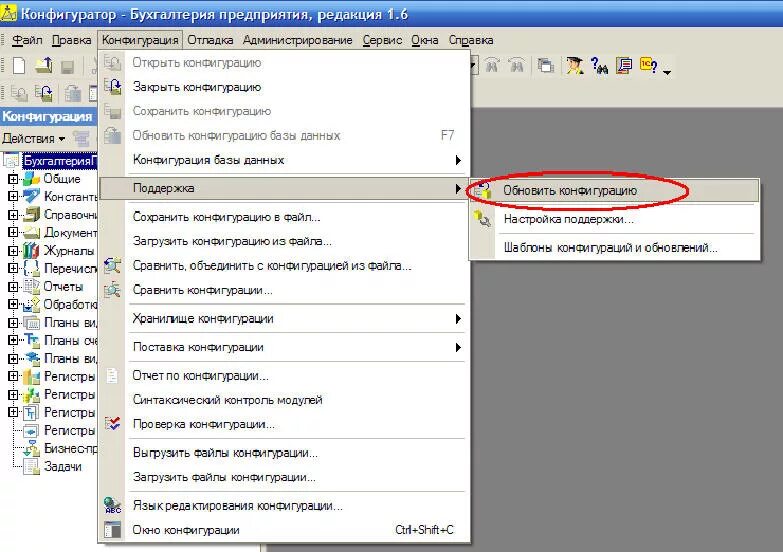Choose Отчет по конфигурации... entry
The image size is (783, 552).
click(284, 375)
